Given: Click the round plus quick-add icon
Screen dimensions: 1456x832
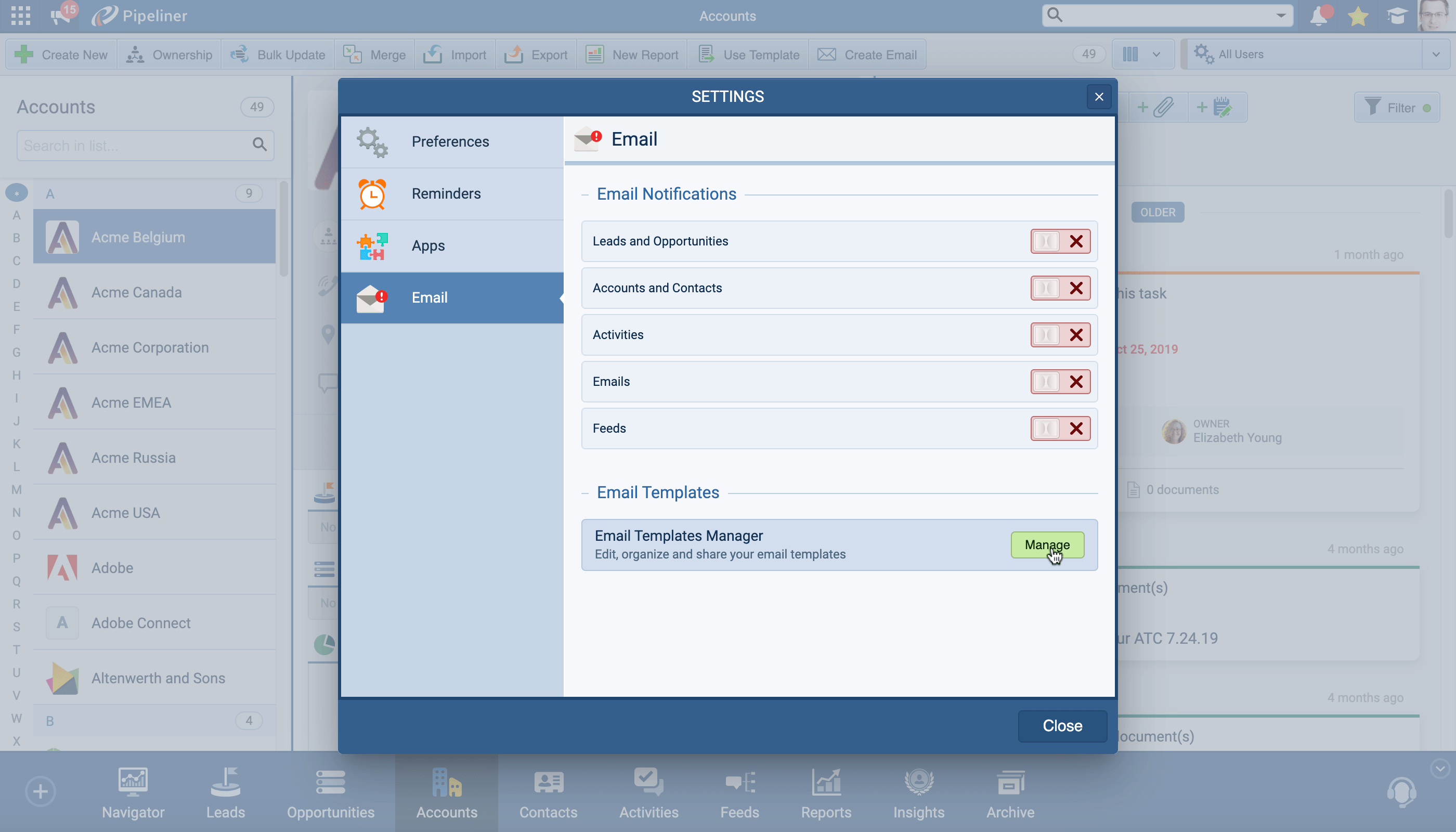Looking at the screenshot, I should pyautogui.click(x=40, y=791).
